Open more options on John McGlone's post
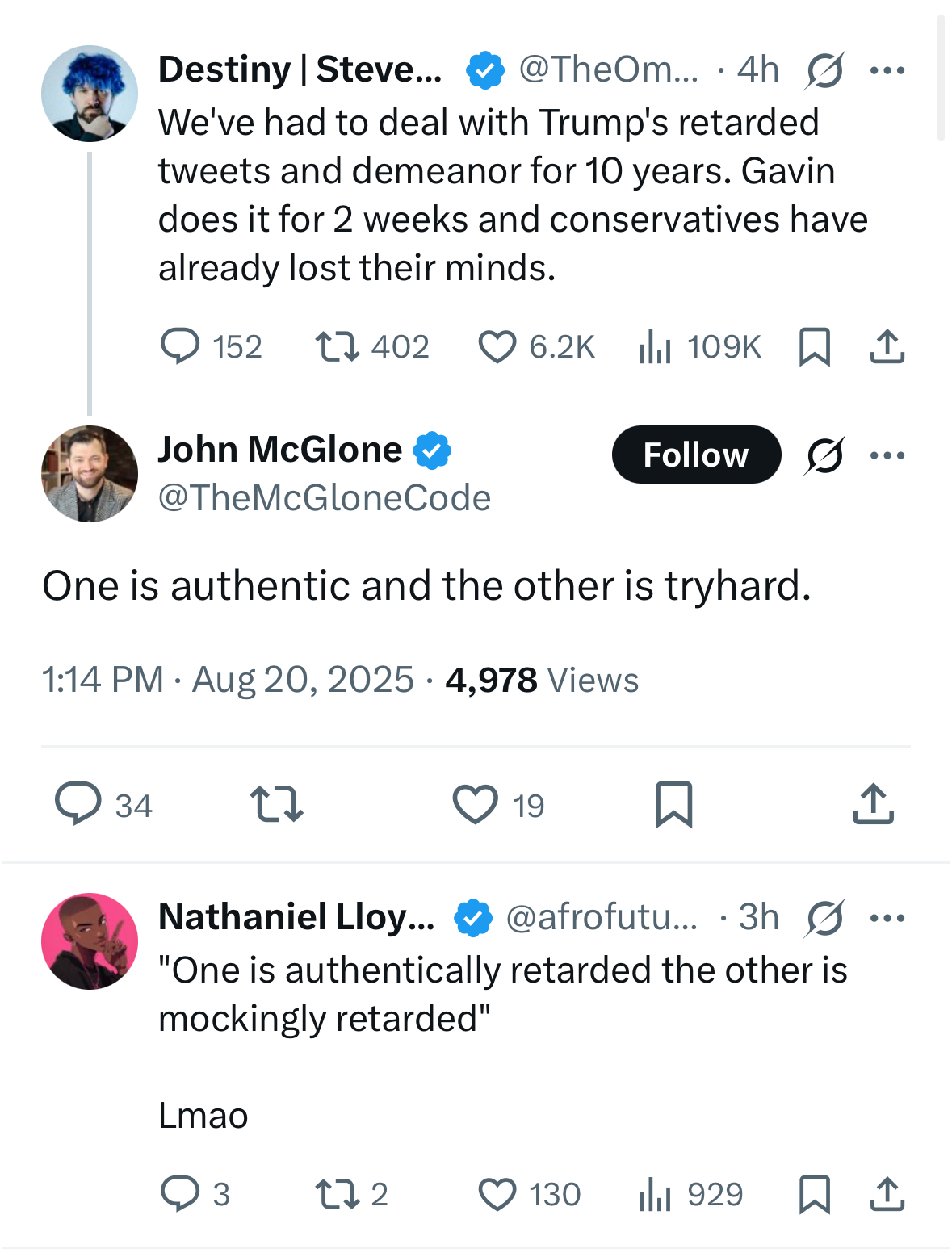The height and width of the screenshot is (1257, 952). (x=887, y=455)
